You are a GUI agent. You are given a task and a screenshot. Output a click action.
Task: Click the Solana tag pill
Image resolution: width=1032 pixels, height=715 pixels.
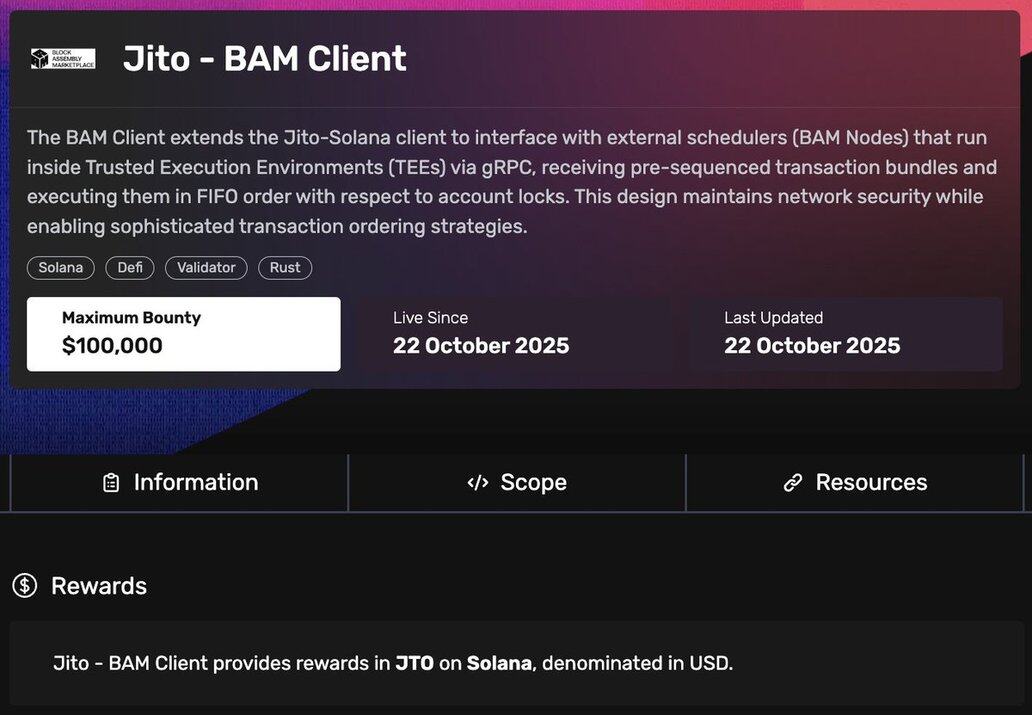pos(61,268)
